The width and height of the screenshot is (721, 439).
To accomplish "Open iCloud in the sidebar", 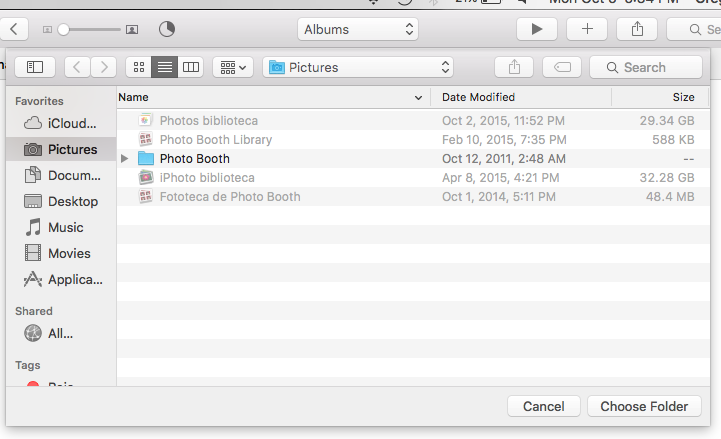I will (61, 123).
